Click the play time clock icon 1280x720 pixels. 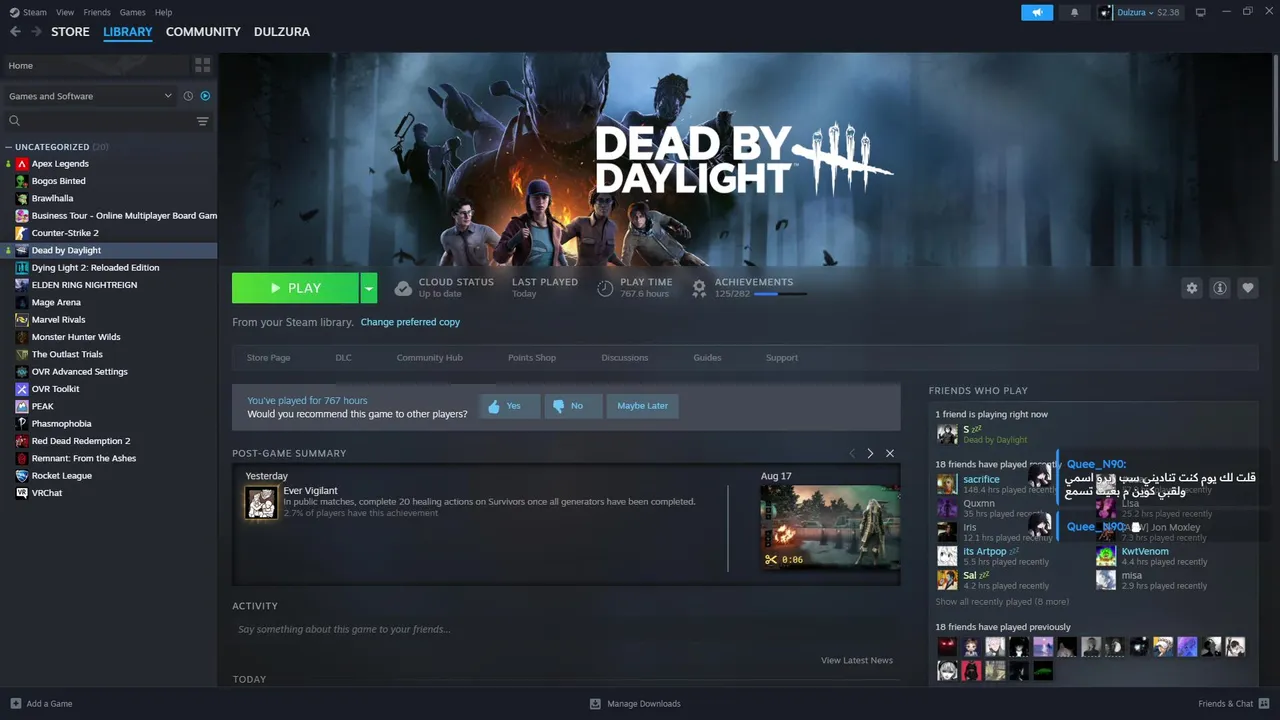(x=605, y=288)
